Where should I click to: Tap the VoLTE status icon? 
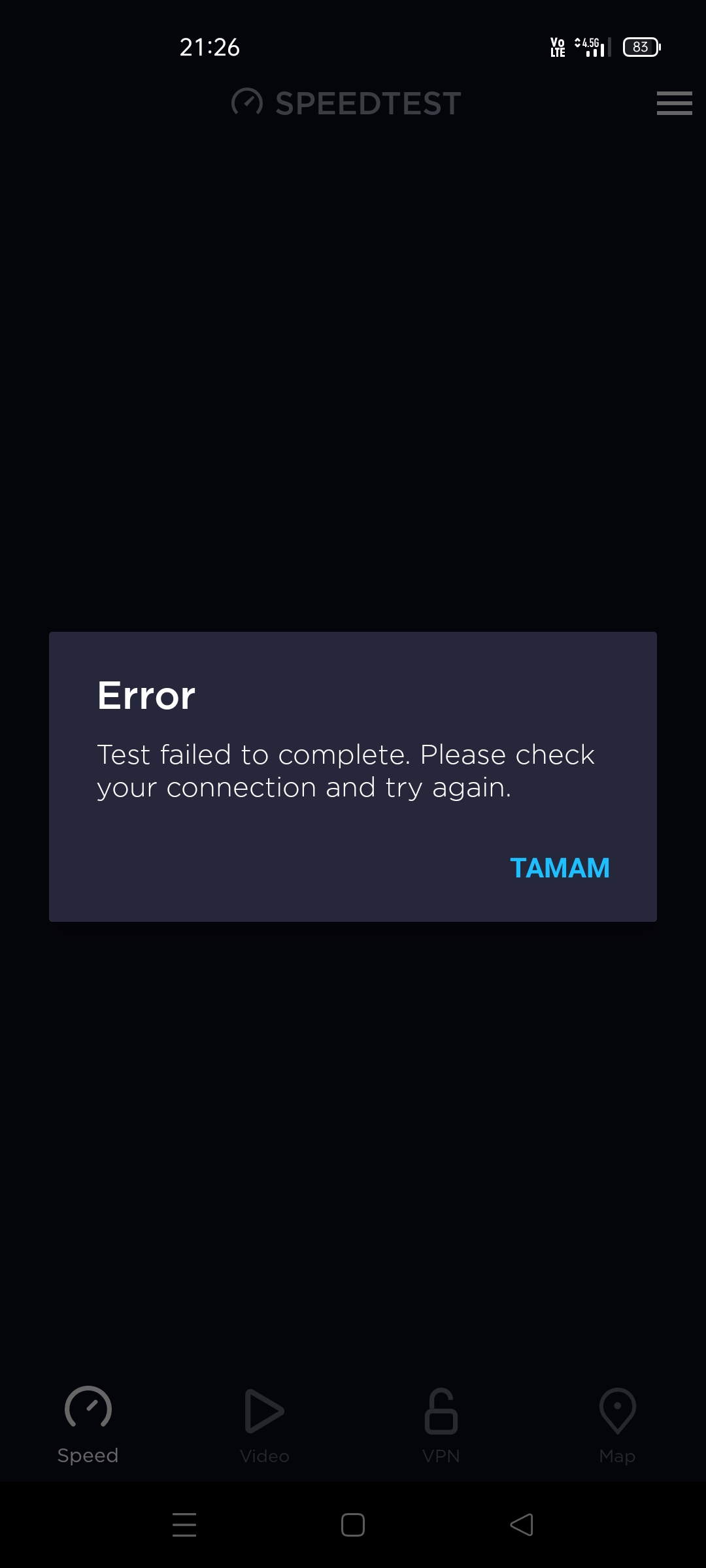point(558,47)
